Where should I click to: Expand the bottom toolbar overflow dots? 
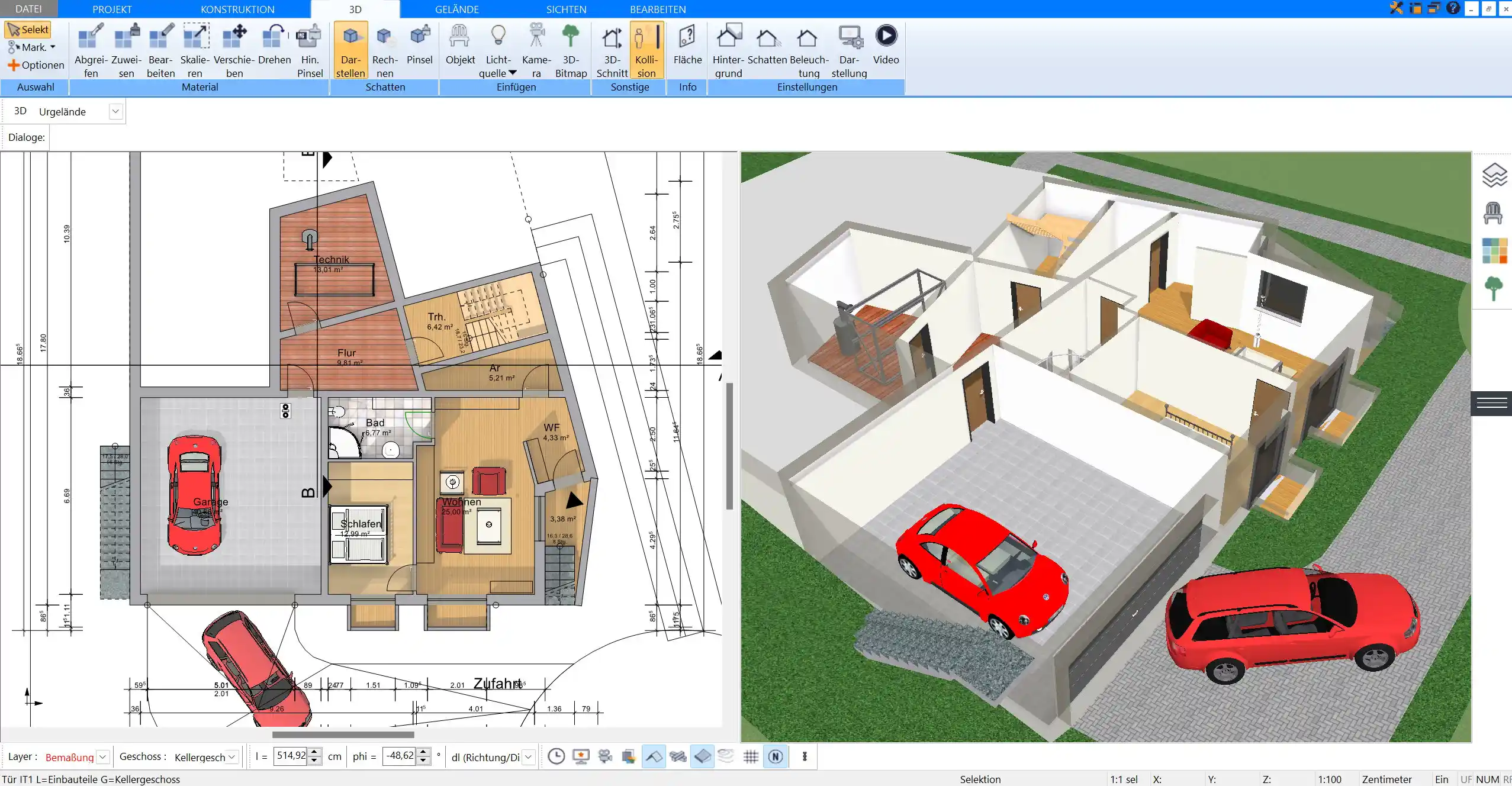point(805,756)
